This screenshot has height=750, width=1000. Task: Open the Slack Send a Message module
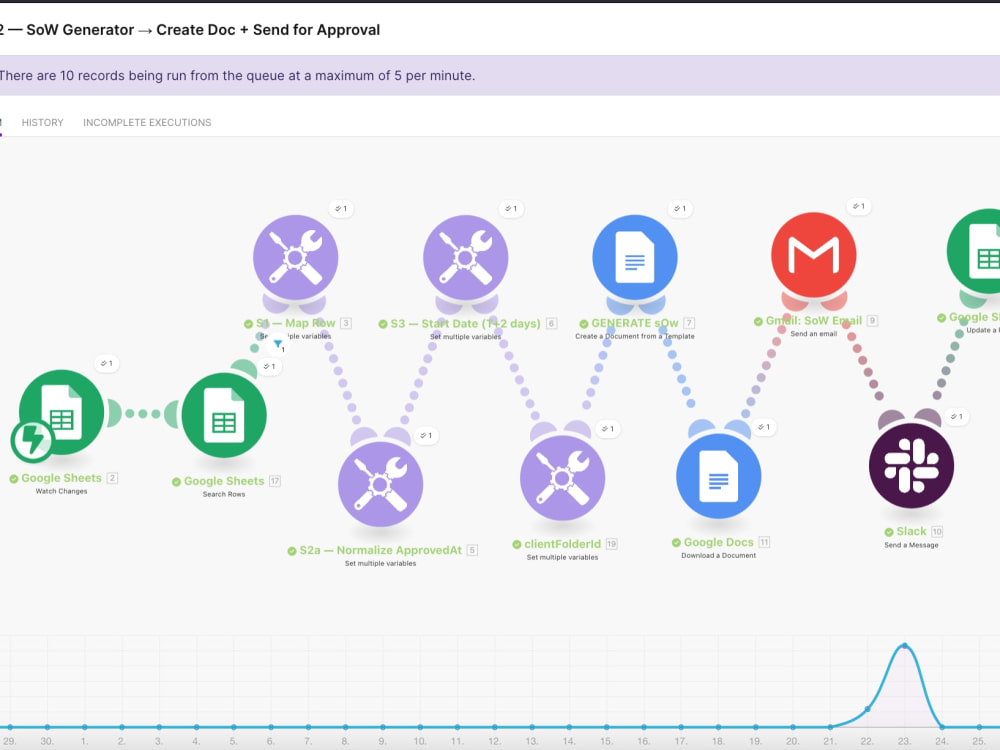click(911, 466)
